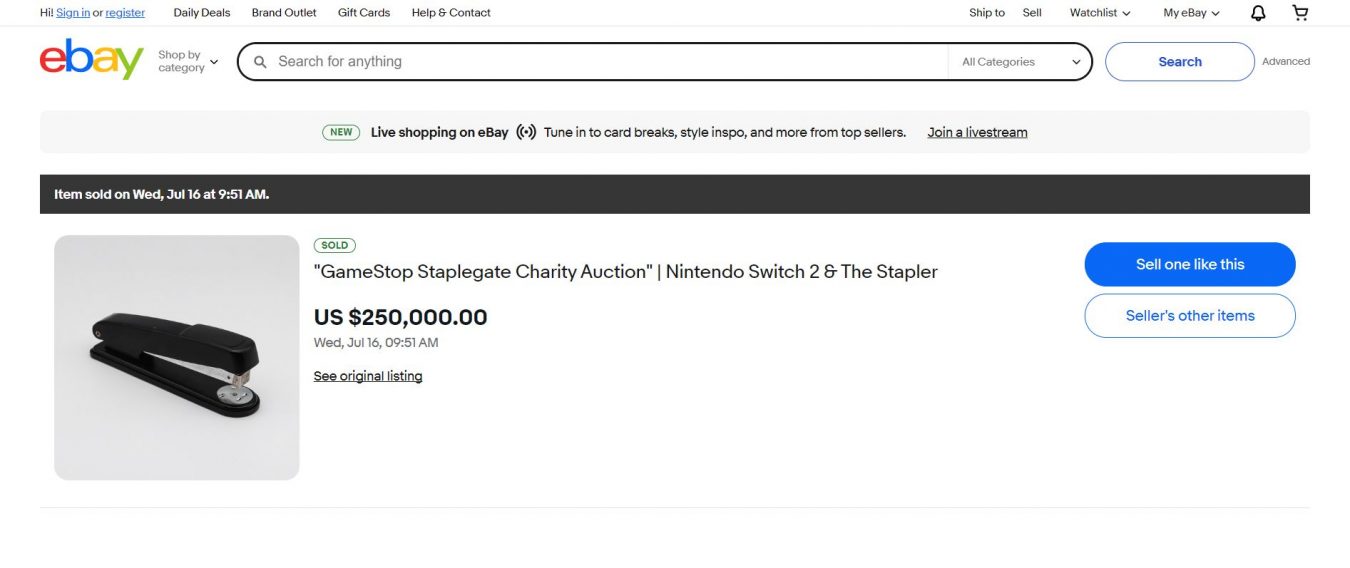Screen dimensions: 1350x568
Task: Click the blue Search button
Action: click(1180, 62)
